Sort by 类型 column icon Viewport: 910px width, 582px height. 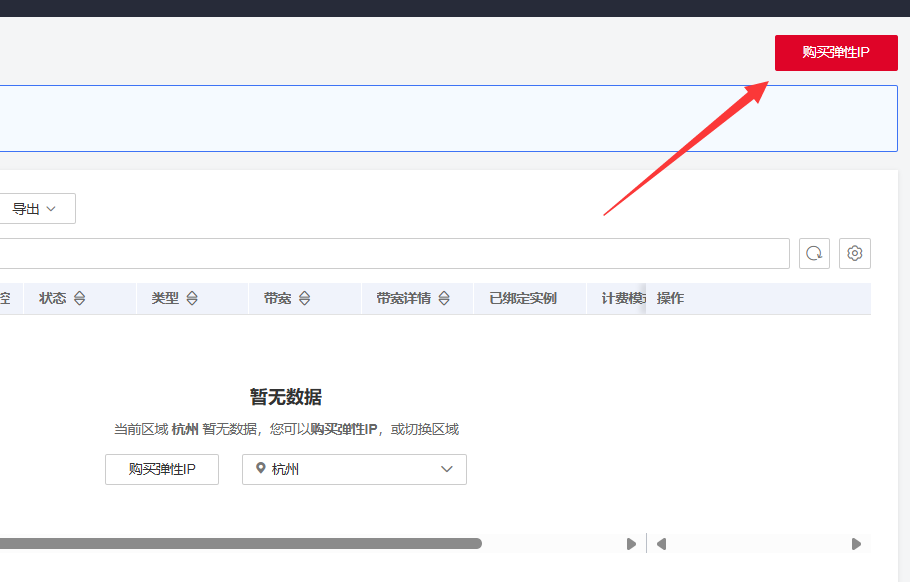tap(192, 299)
